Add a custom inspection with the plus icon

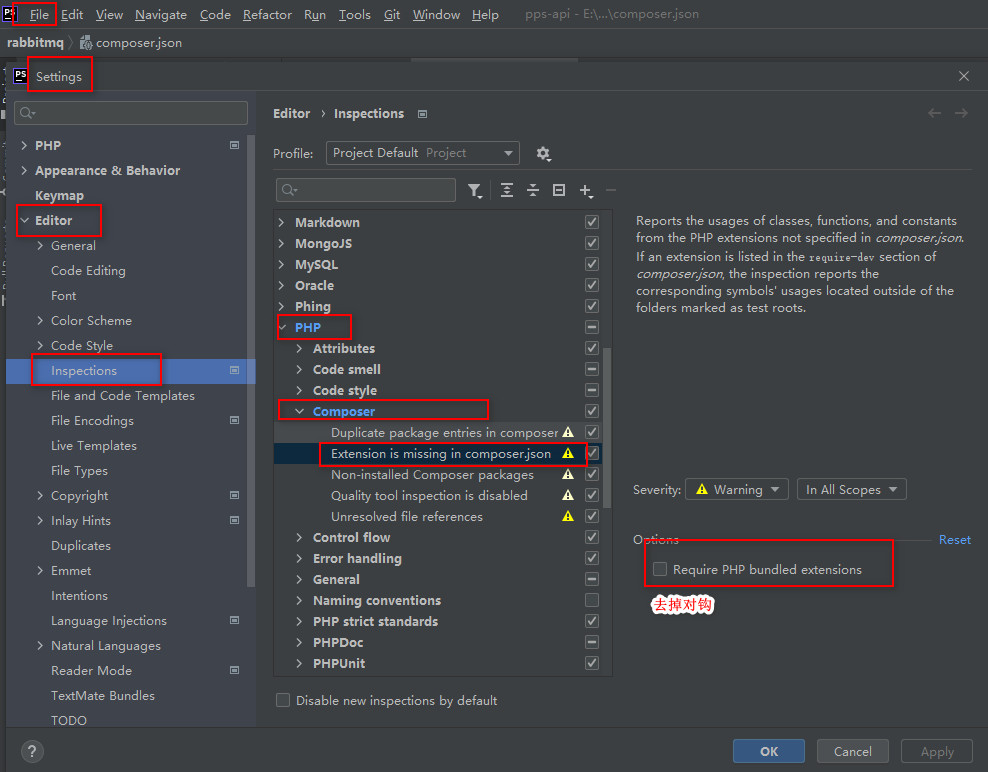584,189
